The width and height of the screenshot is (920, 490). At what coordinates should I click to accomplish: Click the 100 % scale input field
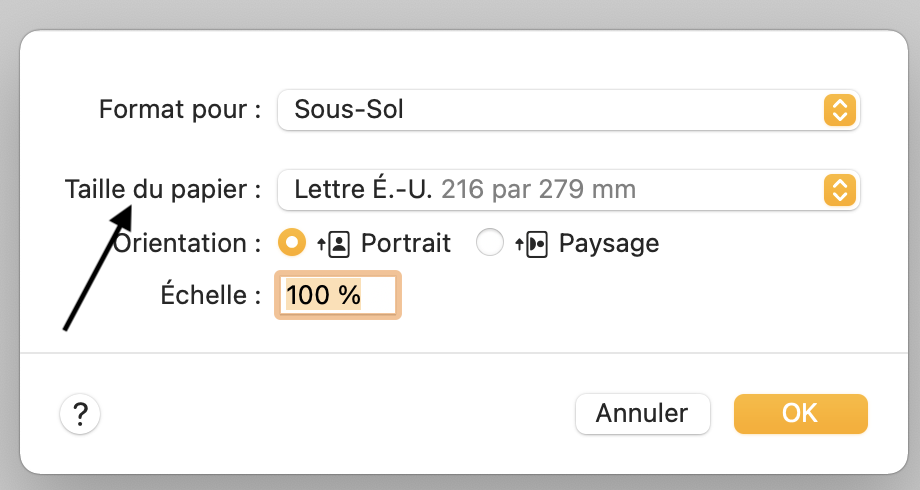click(338, 295)
